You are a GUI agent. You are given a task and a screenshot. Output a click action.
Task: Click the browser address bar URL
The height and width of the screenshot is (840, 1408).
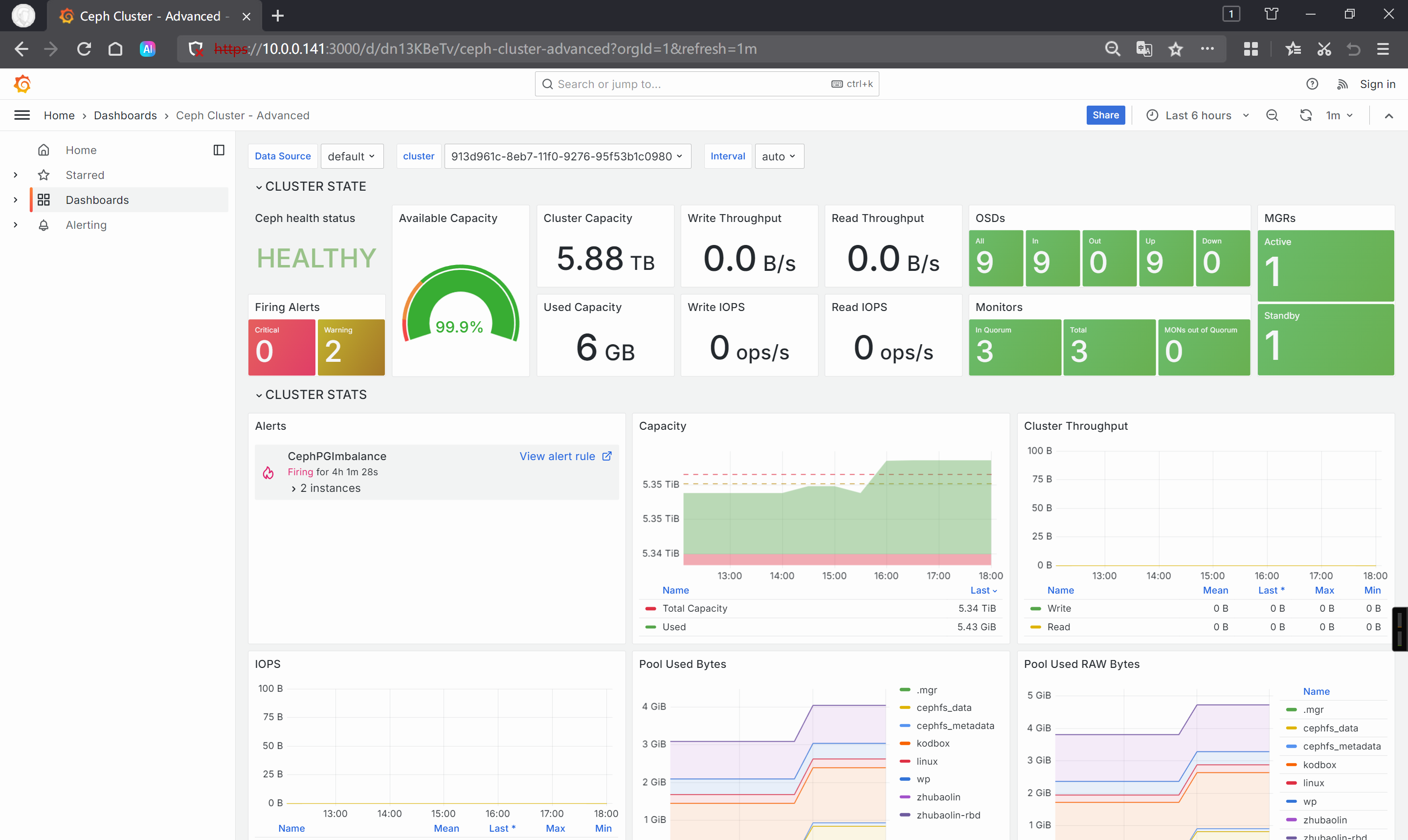pyautogui.click(x=485, y=49)
